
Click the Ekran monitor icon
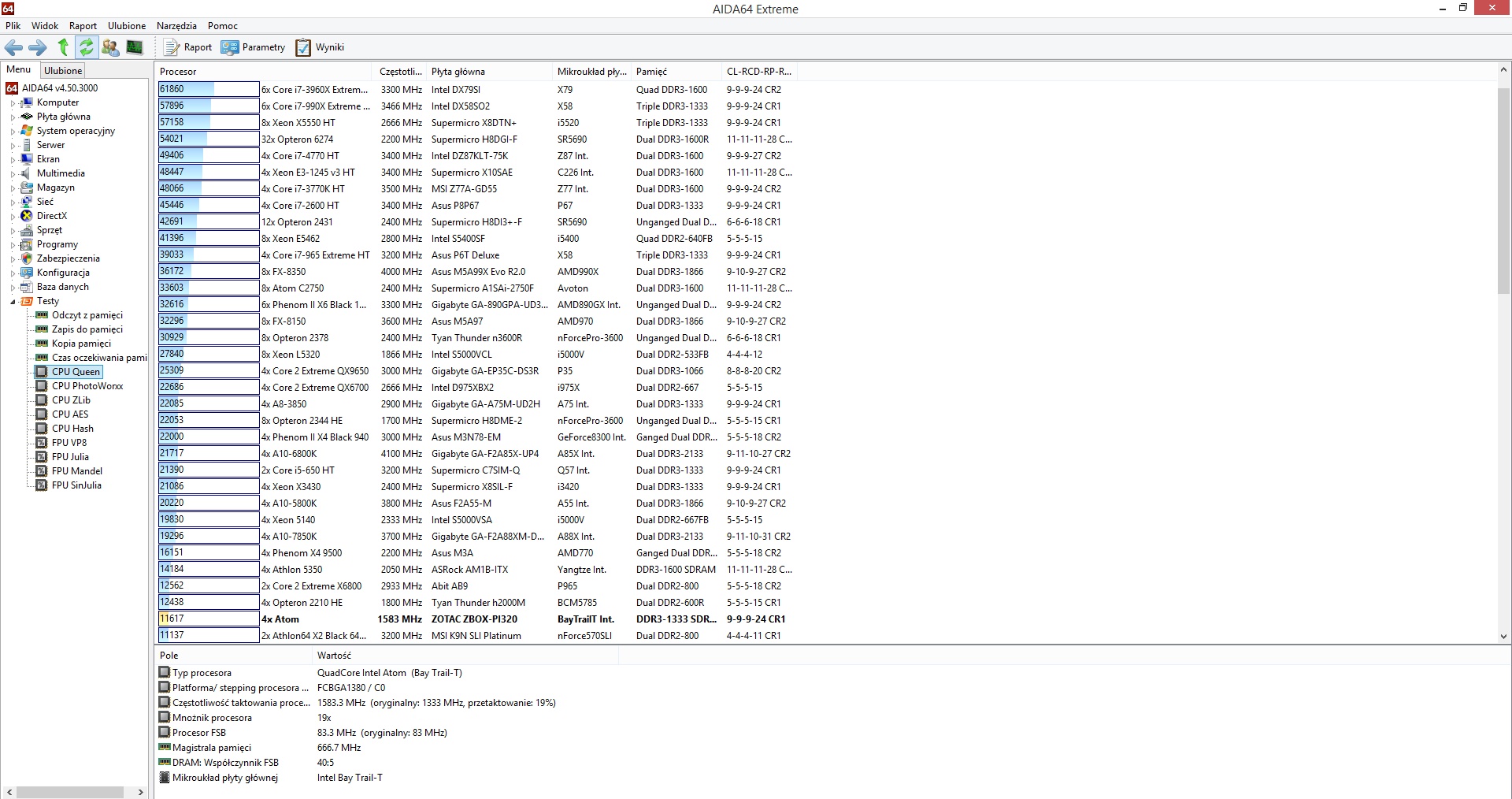[27, 159]
